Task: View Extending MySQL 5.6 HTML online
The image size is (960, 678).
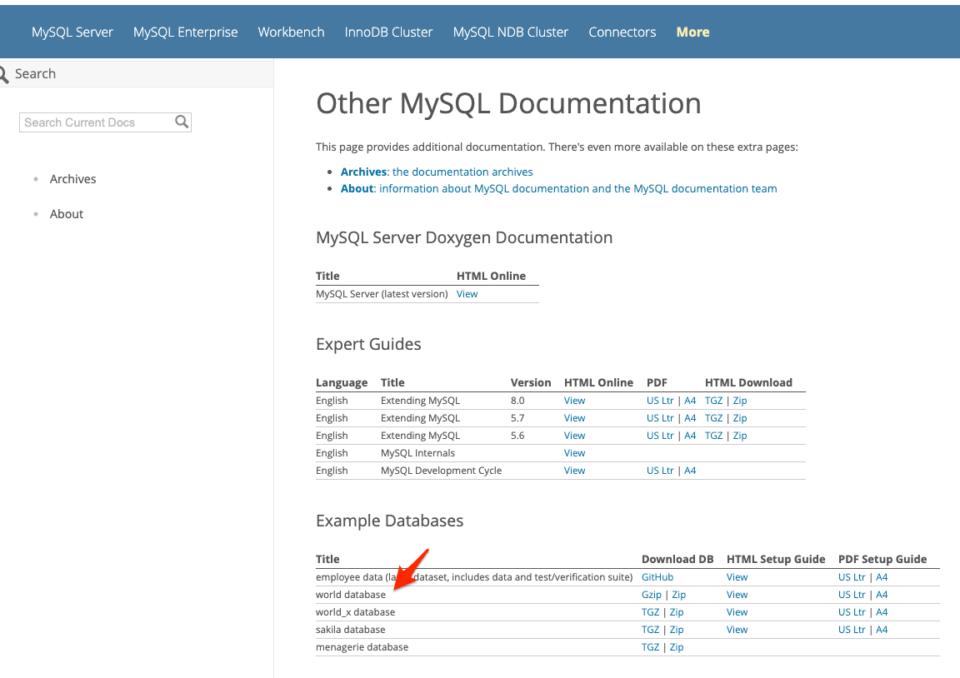Action: click(574, 435)
